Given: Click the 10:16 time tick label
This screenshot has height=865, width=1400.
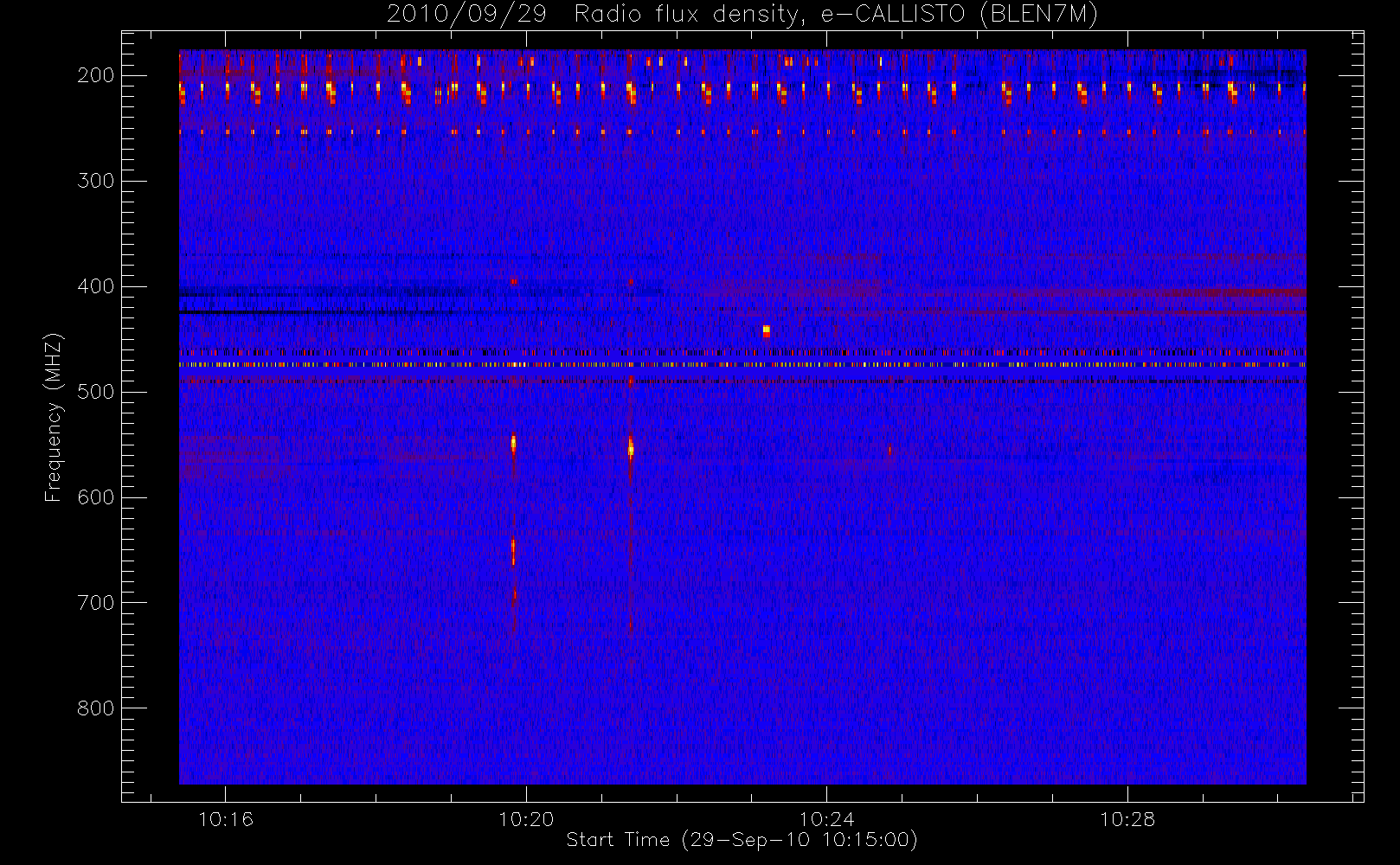Looking at the screenshot, I should click(226, 819).
